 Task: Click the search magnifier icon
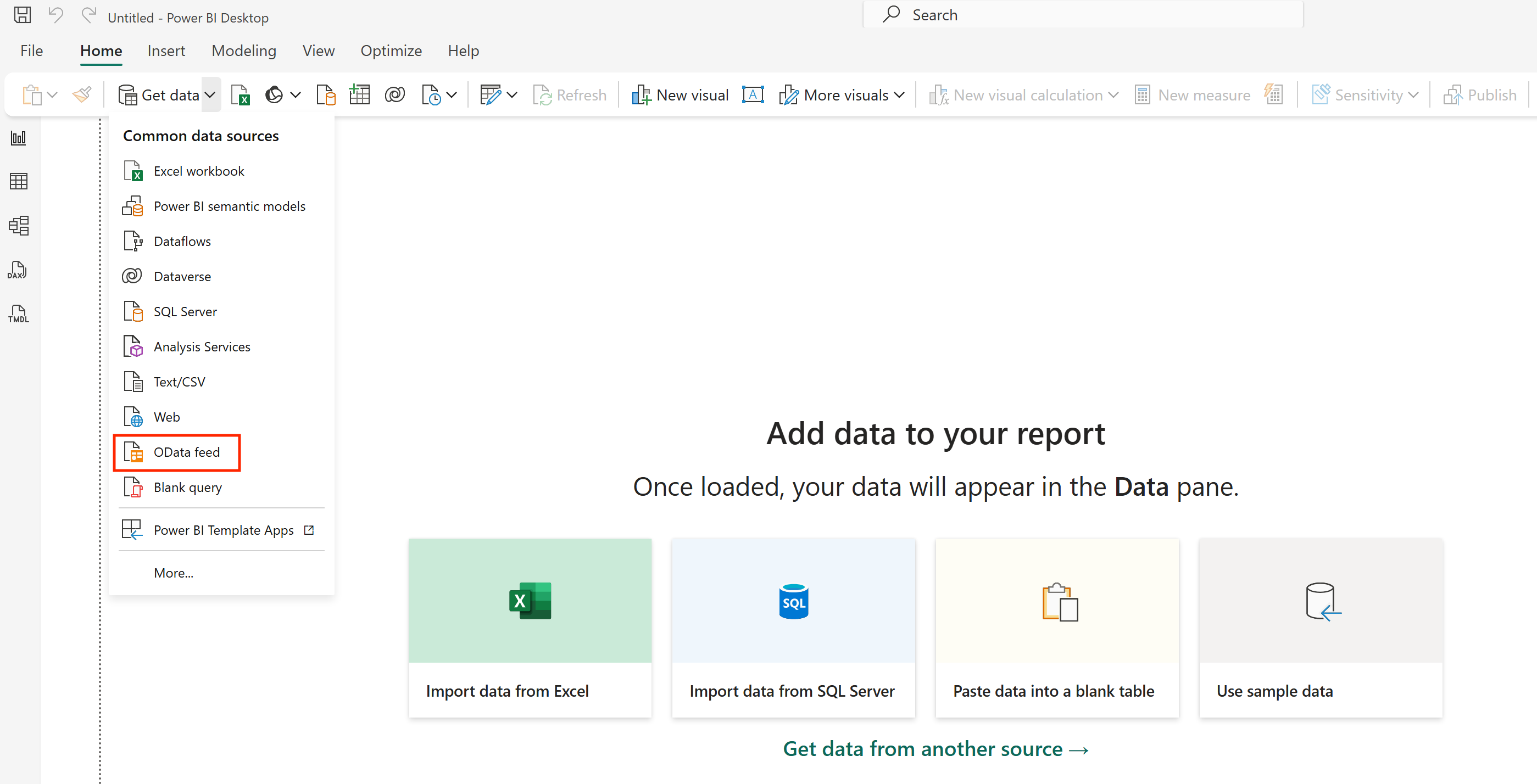point(892,14)
